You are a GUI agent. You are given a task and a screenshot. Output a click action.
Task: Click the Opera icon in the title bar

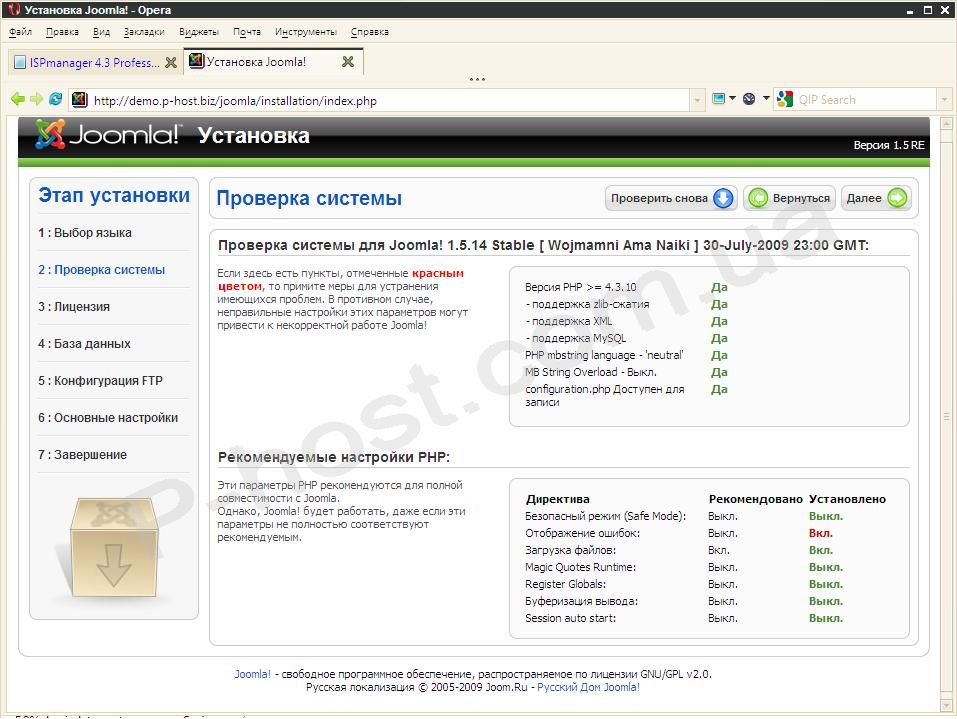[x=13, y=9]
